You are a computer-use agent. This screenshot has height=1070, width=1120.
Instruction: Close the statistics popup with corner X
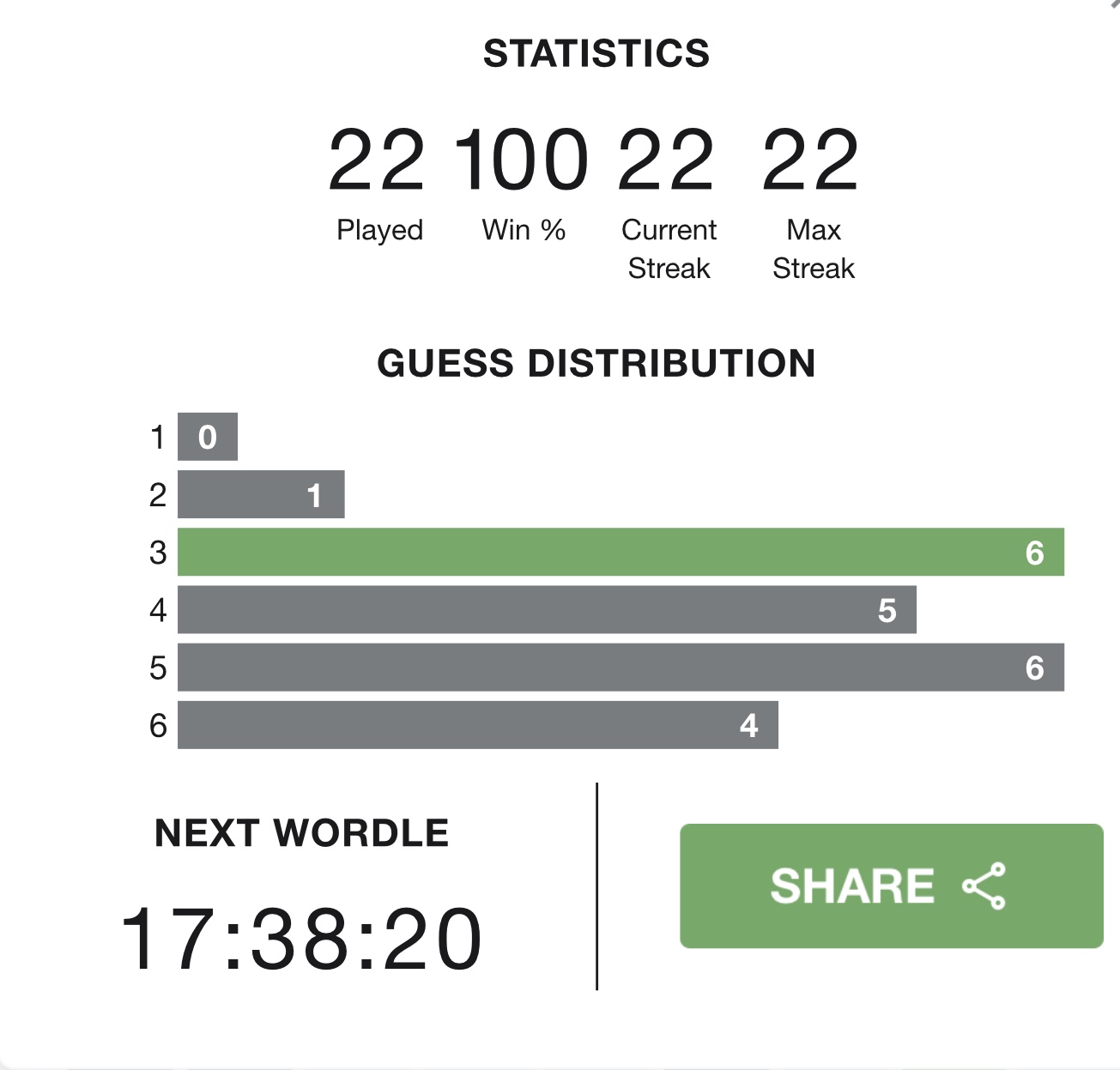pyautogui.click(x=1113, y=4)
